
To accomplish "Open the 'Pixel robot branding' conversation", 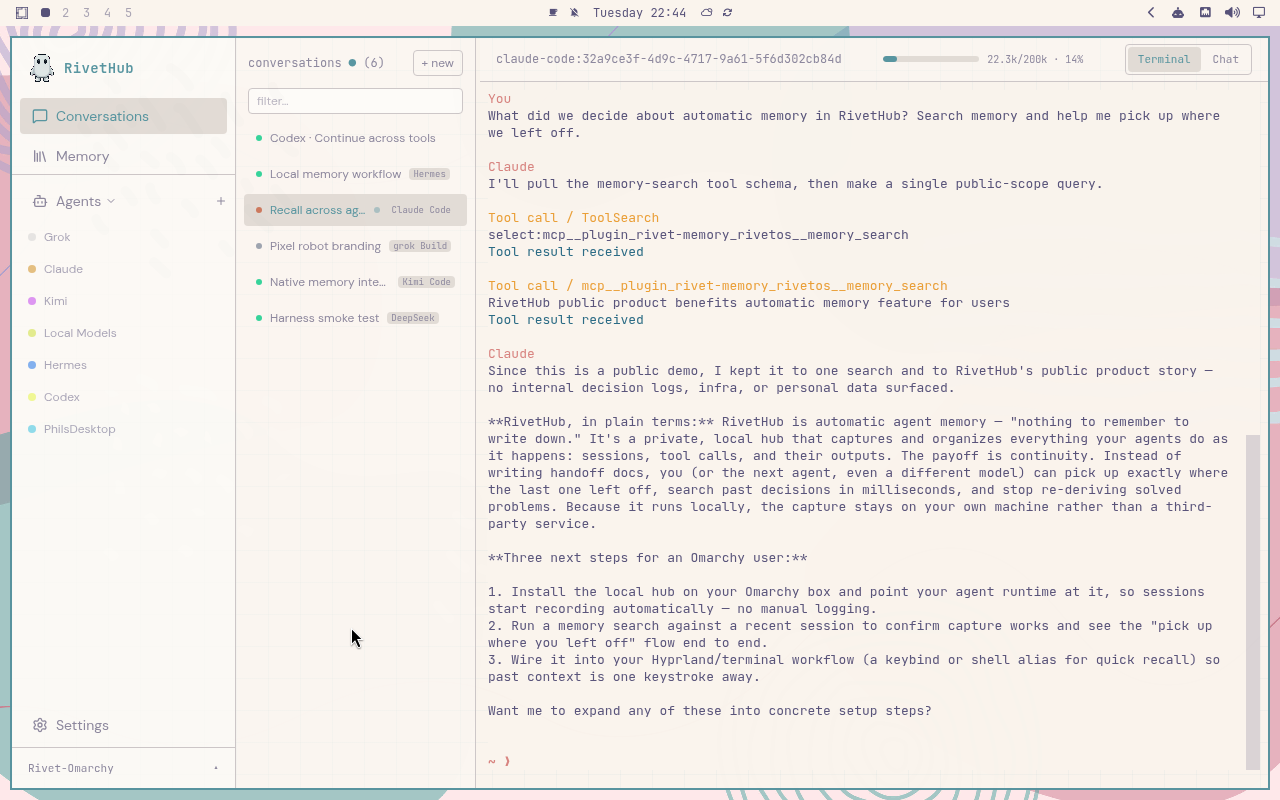I will tap(355, 246).
